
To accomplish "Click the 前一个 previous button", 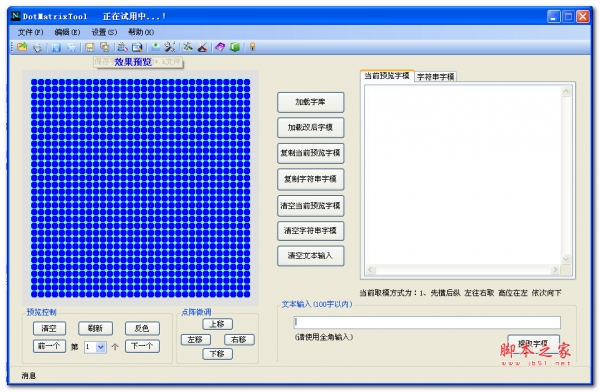I will (x=49, y=346).
